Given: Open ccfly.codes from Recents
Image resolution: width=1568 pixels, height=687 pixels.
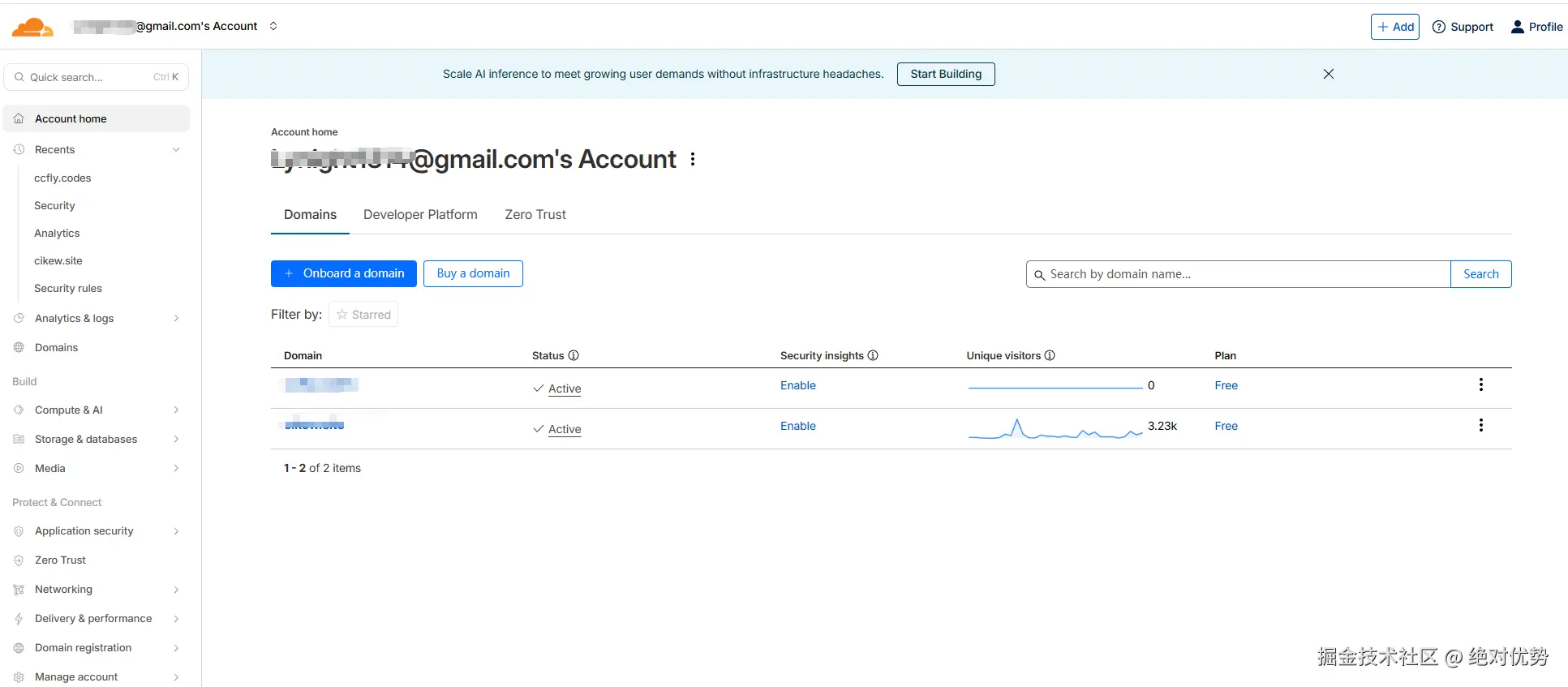Looking at the screenshot, I should (x=62, y=178).
